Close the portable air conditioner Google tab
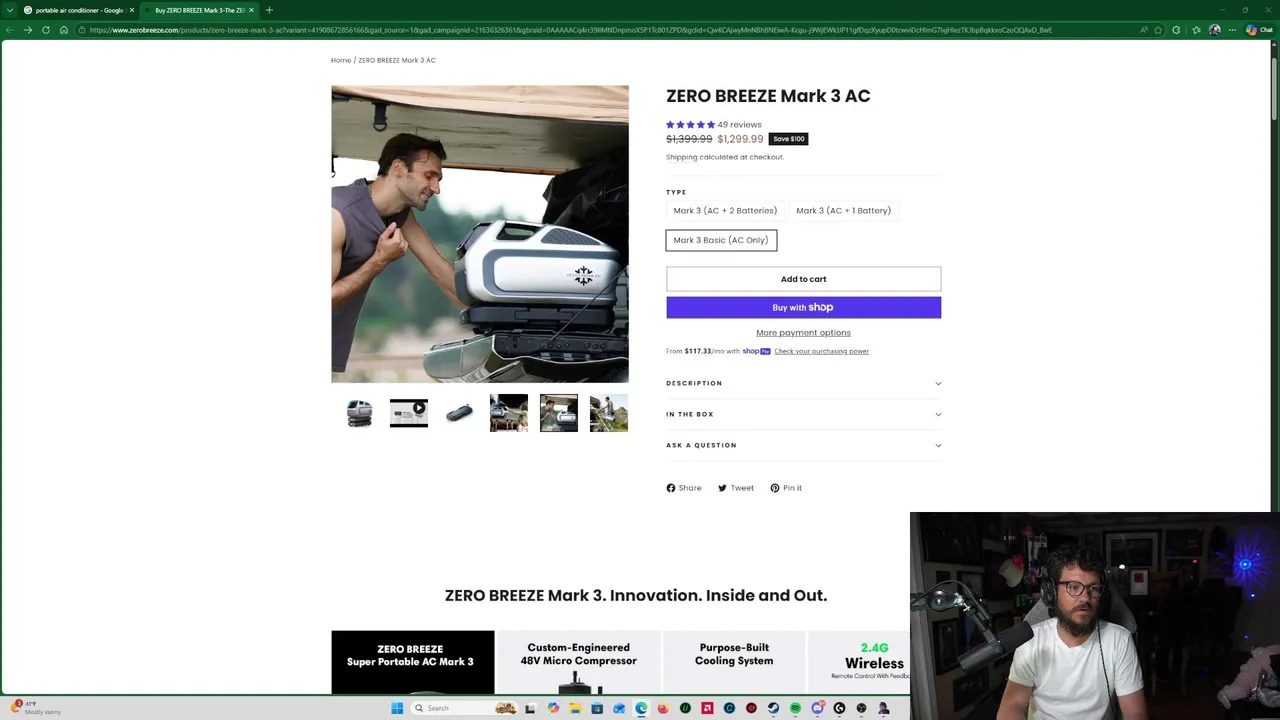This screenshot has width=1280, height=720. [131, 10]
